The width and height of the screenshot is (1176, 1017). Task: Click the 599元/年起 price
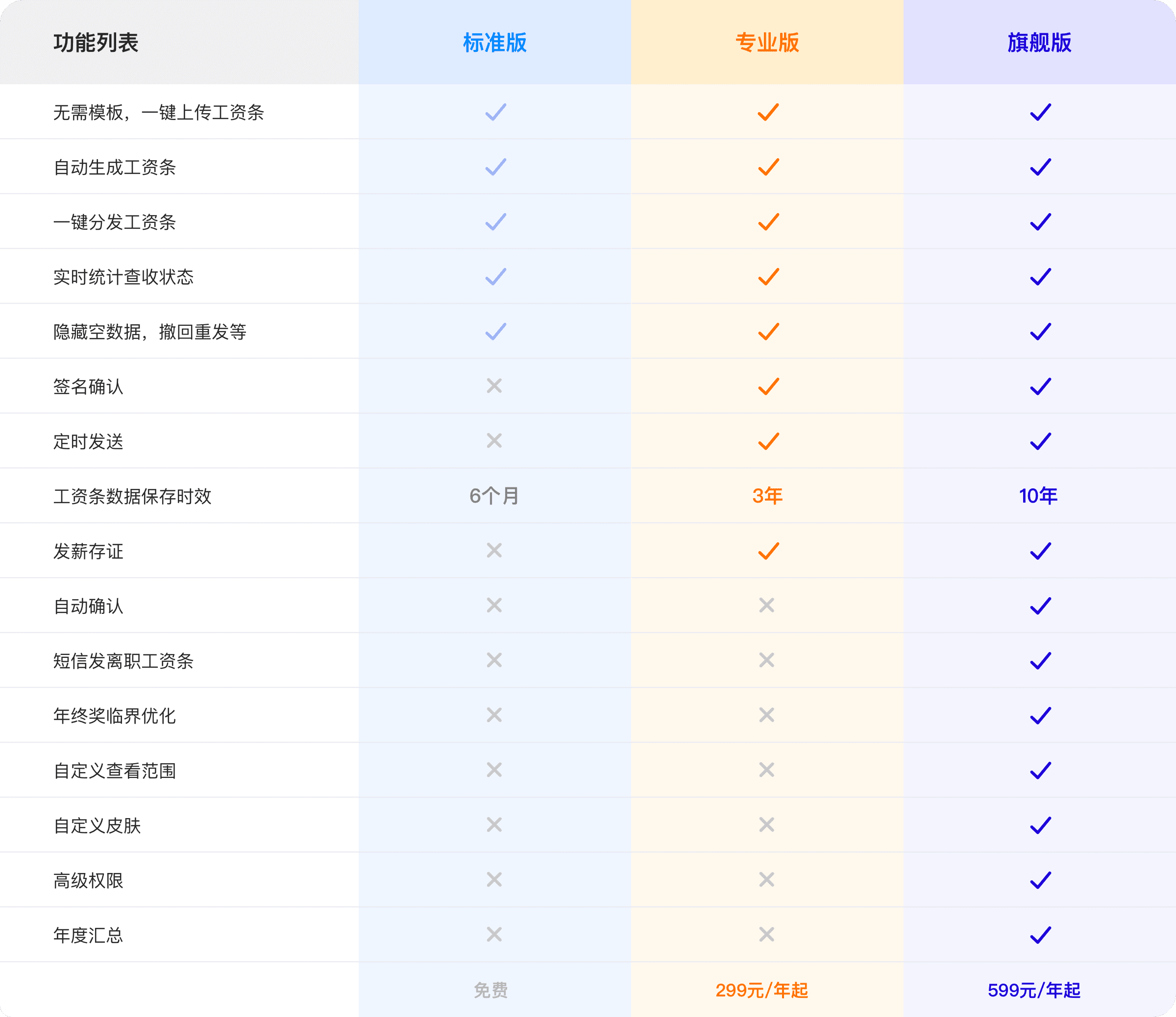point(1033,990)
